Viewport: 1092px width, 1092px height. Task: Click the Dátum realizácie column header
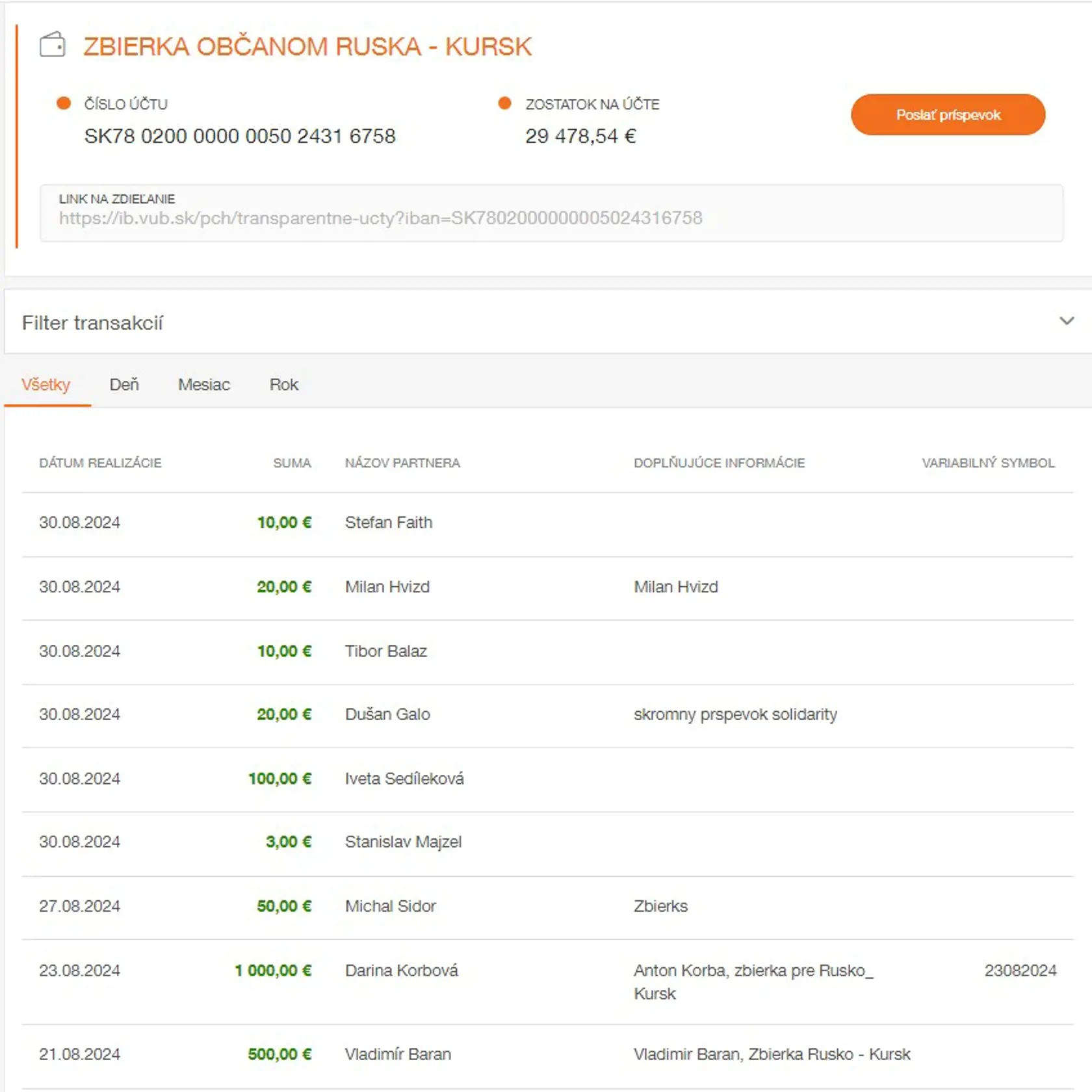(100, 463)
